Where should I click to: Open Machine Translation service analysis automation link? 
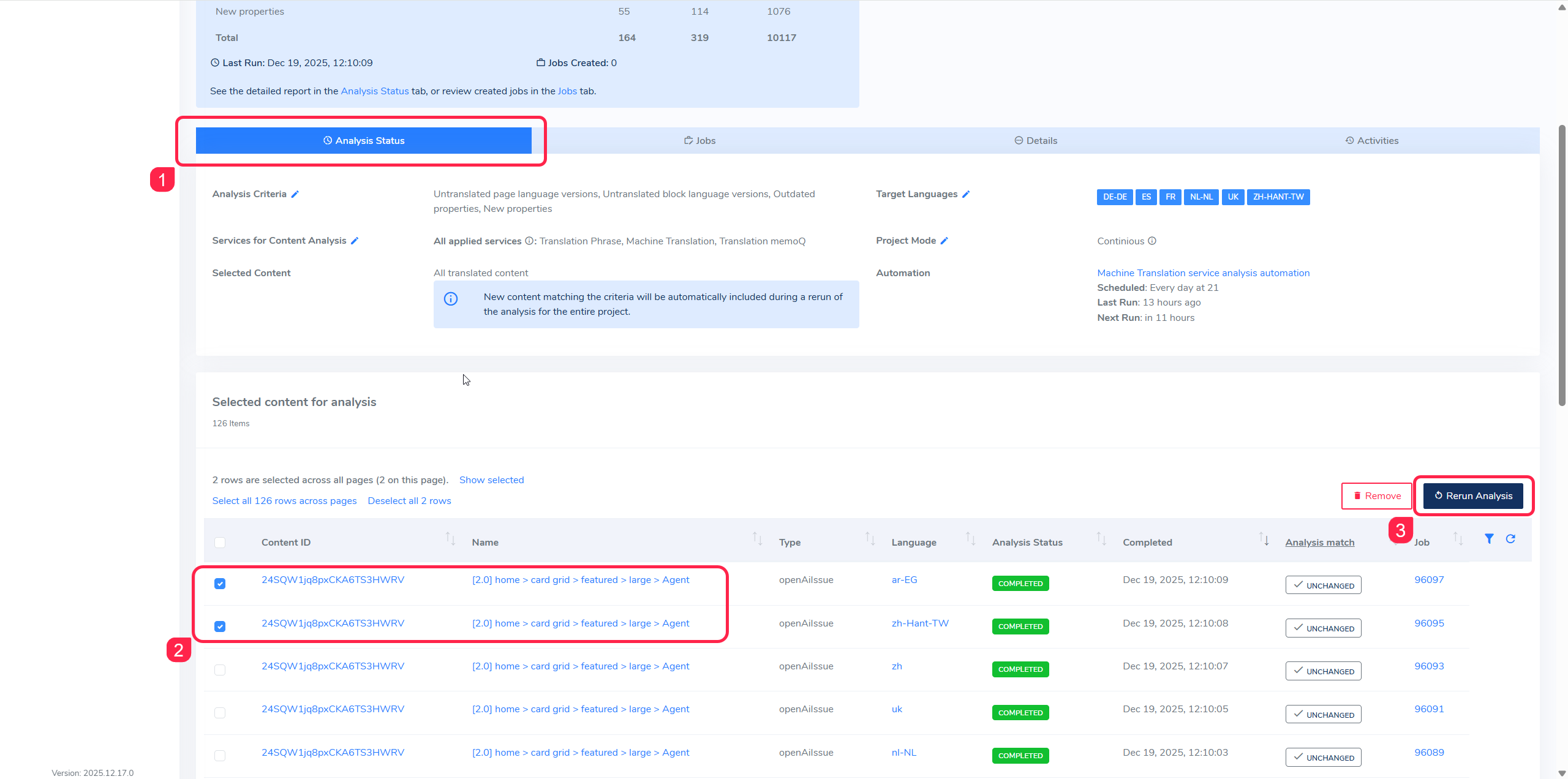click(x=1203, y=273)
